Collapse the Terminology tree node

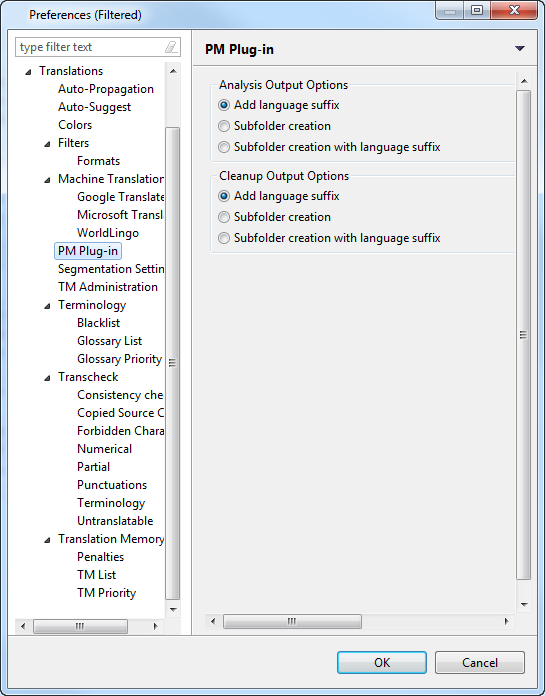(x=47, y=306)
